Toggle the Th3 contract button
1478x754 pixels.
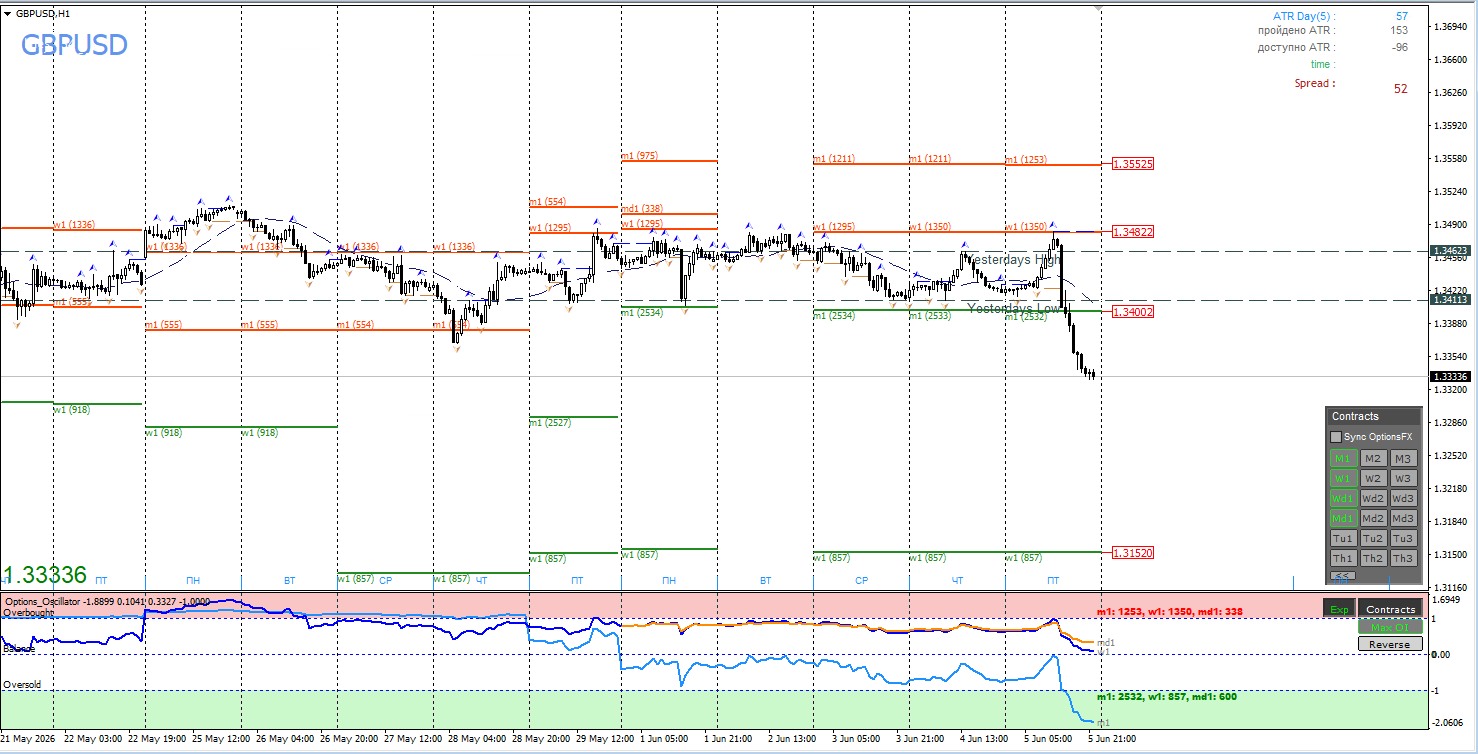tap(1404, 559)
